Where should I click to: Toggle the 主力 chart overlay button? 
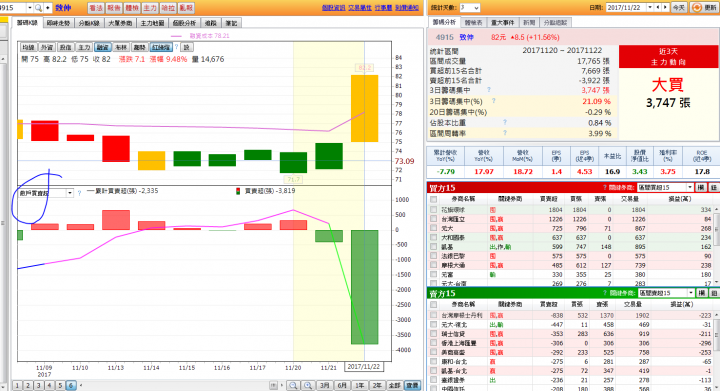pyautogui.click(x=84, y=47)
